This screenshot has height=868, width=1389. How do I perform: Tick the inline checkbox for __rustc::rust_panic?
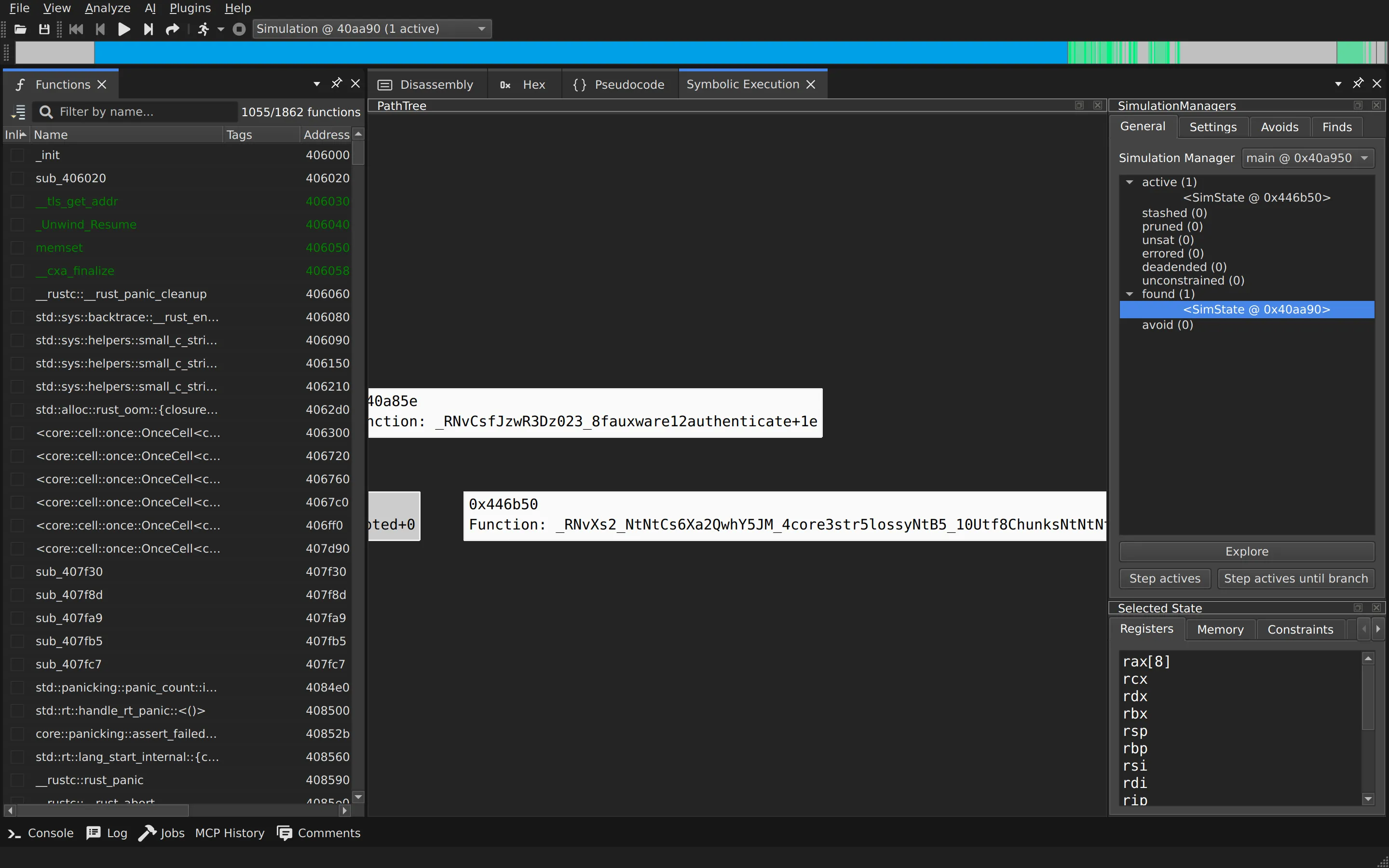point(17,780)
